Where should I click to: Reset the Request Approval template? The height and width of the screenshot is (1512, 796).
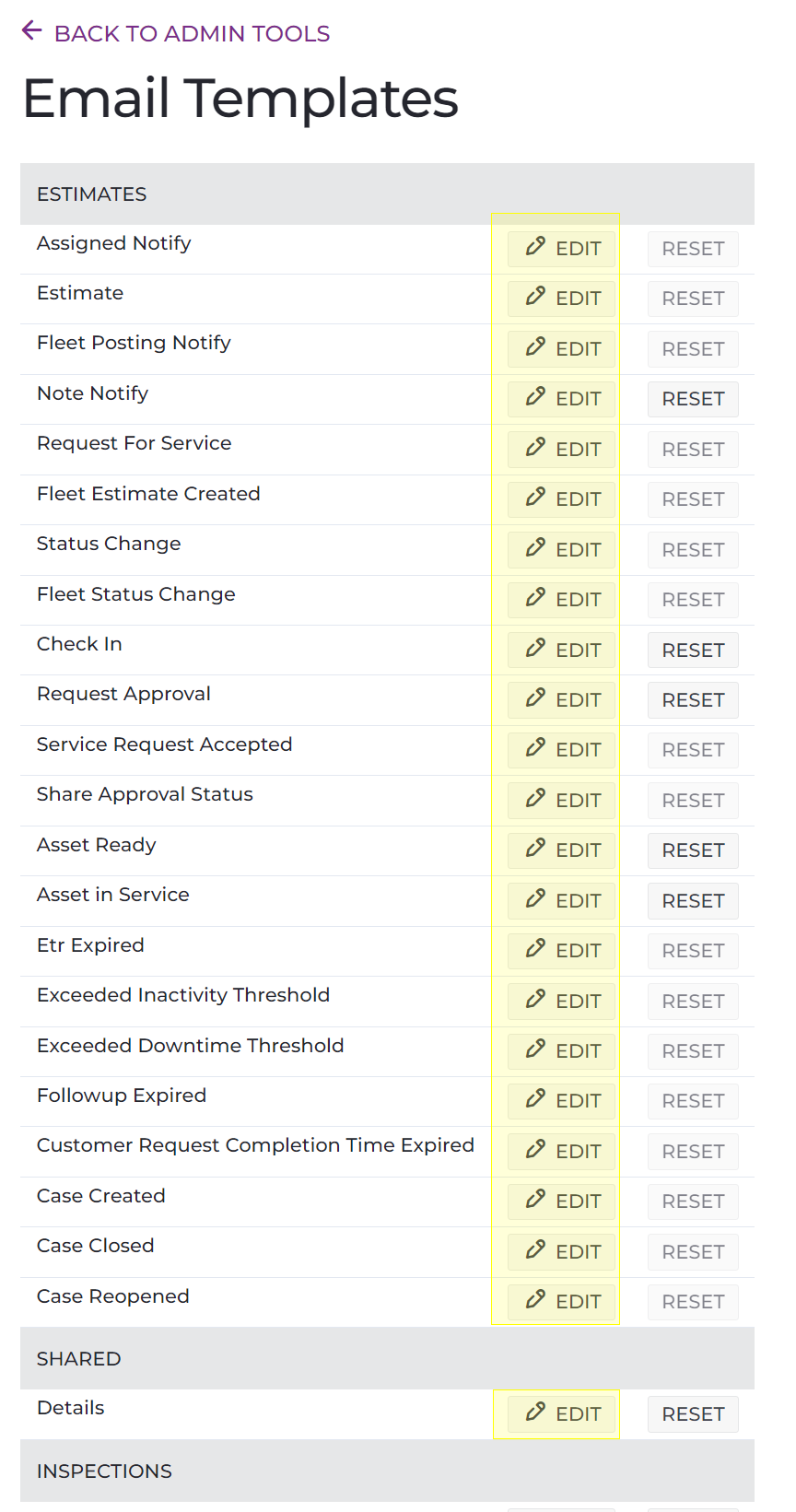pos(692,699)
